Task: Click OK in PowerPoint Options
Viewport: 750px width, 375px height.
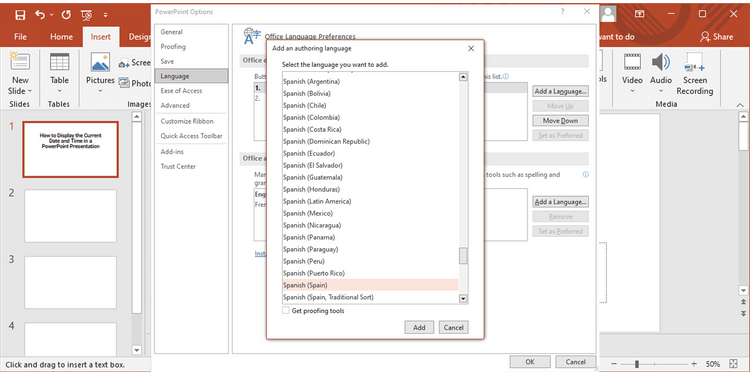Action: 530,362
